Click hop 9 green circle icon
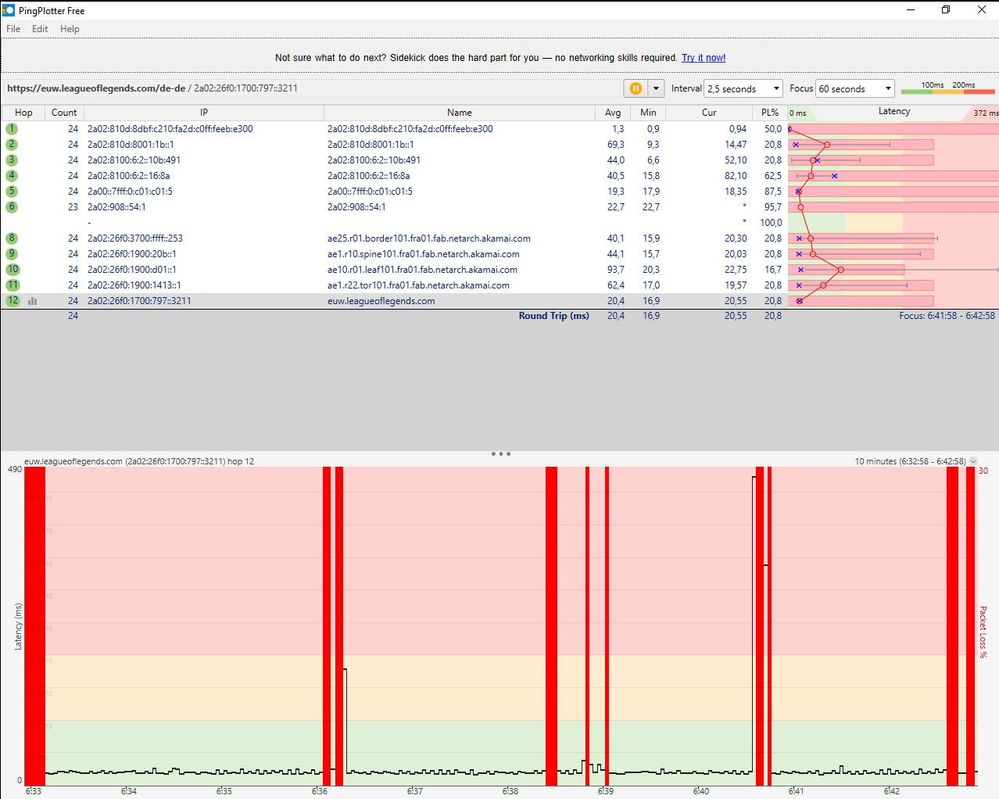This screenshot has height=799, width=999. (x=11, y=254)
